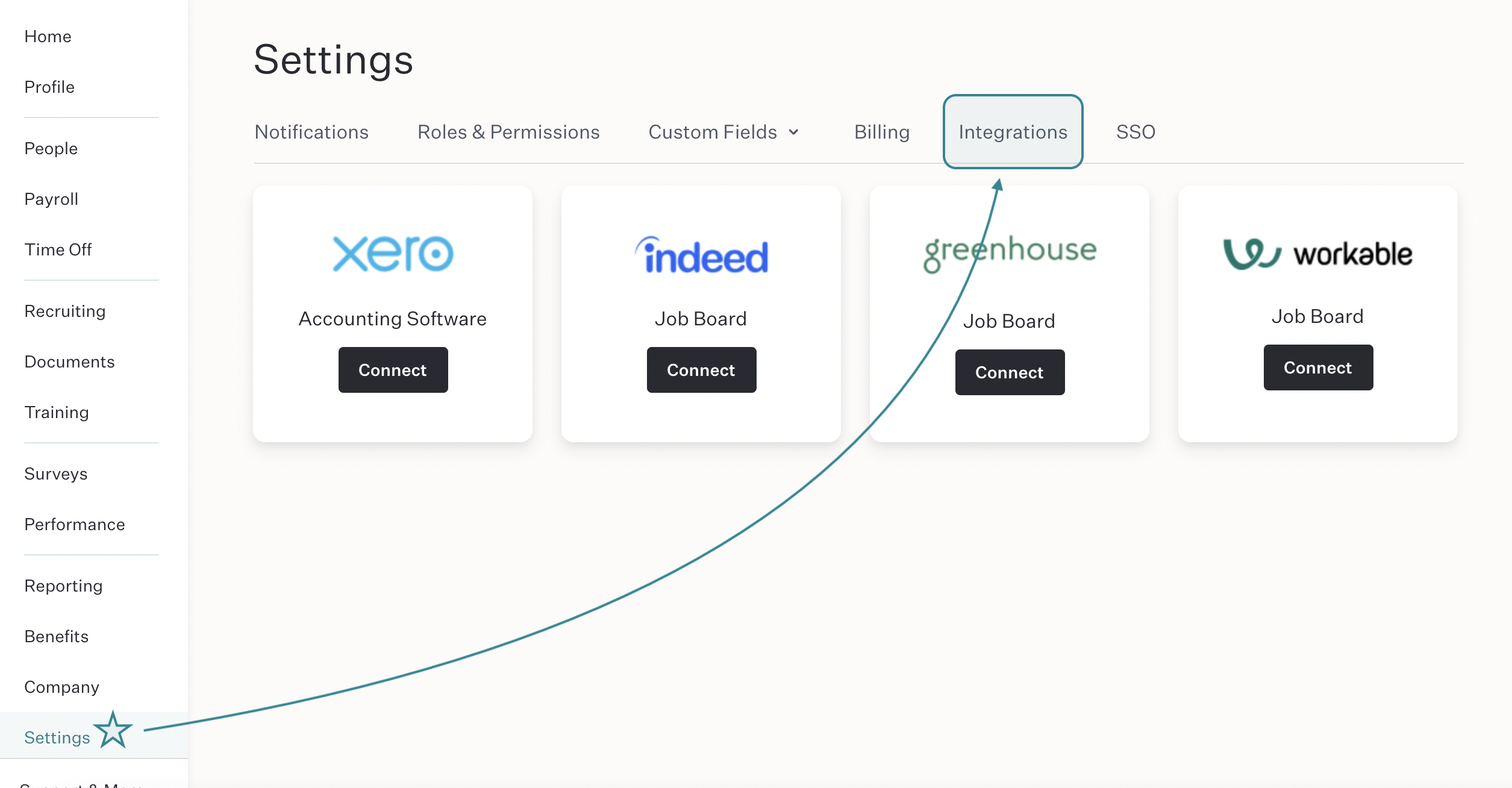The height and width of the screenshot is (788, 1512).
Task: Select the SSO tab
Action: coord(1136,132)
